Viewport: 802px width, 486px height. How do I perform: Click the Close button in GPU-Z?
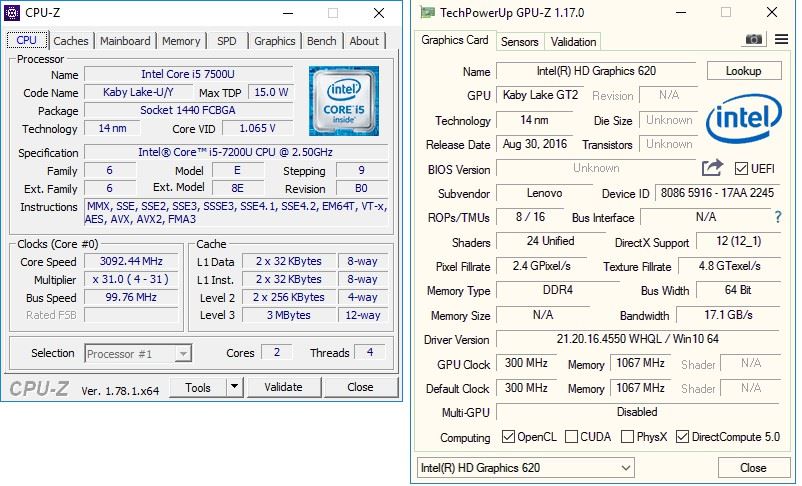coord(754,468)
